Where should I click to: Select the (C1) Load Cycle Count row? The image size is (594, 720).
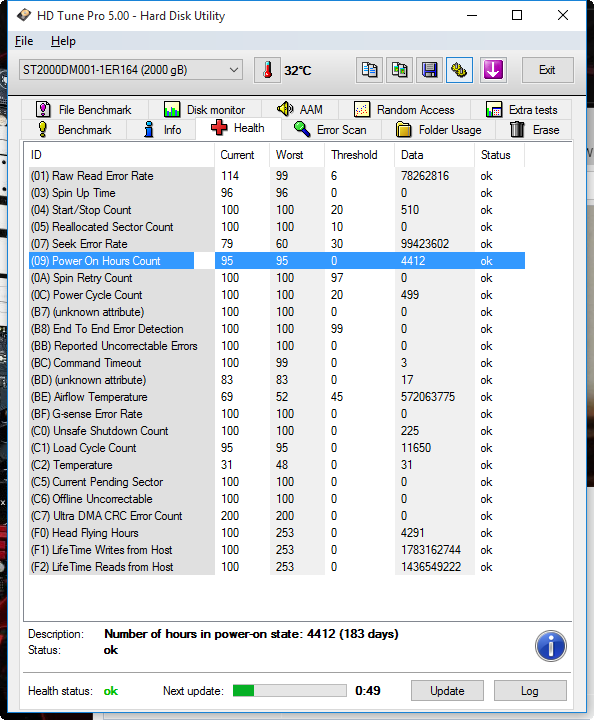277,448
